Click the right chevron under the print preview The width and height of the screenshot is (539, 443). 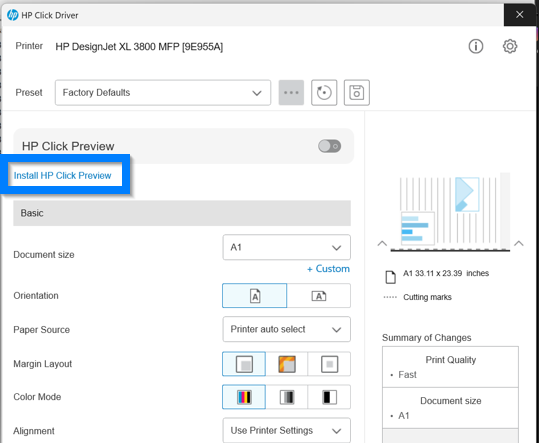(x=519, y=243)
